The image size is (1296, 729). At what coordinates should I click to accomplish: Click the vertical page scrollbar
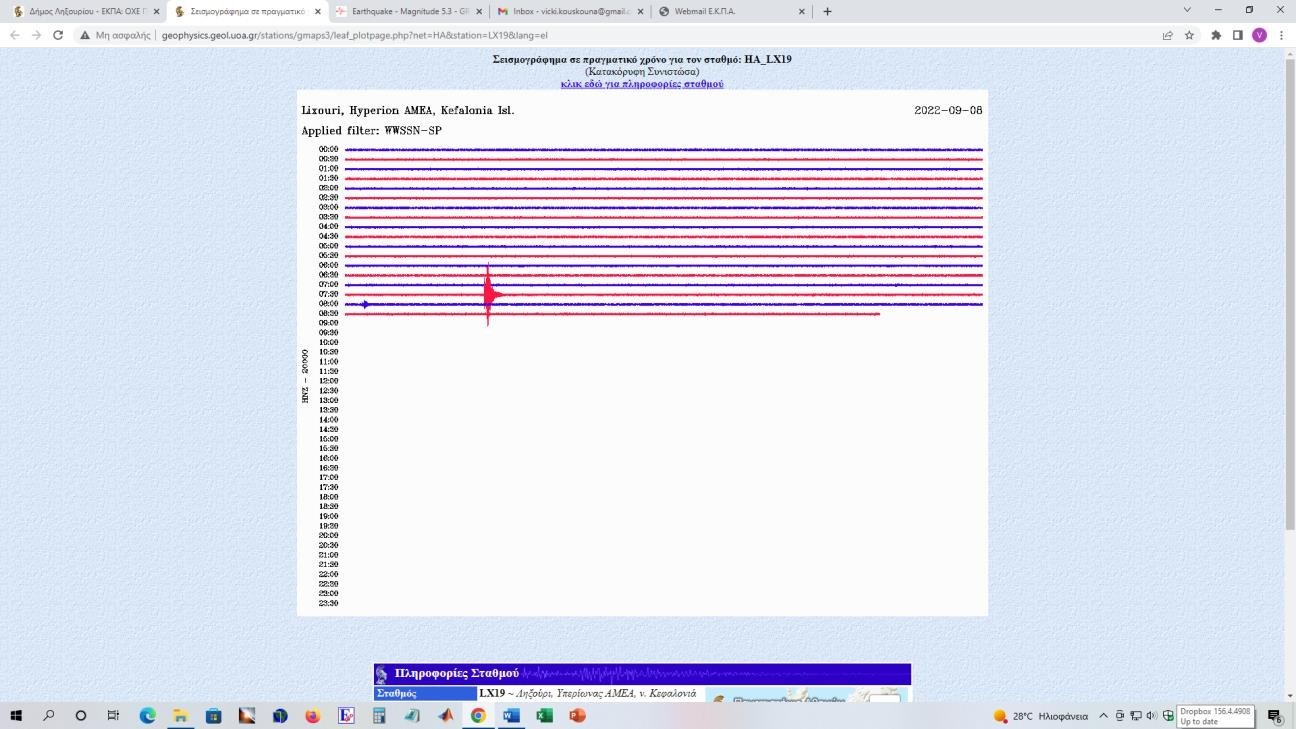coord(1288,300)
